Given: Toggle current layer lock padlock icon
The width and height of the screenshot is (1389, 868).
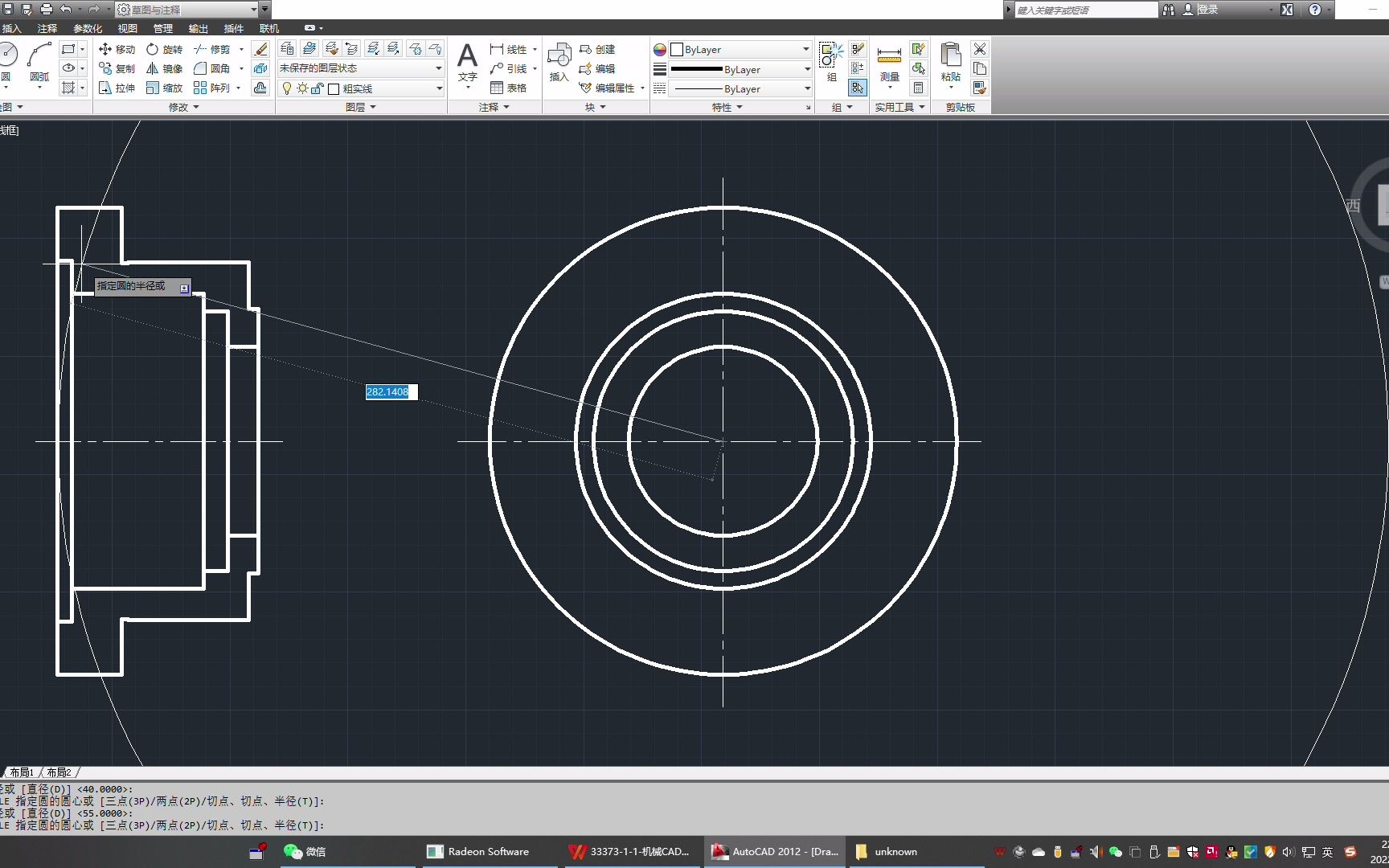Looking at the screenshot, I should (317, 88).
